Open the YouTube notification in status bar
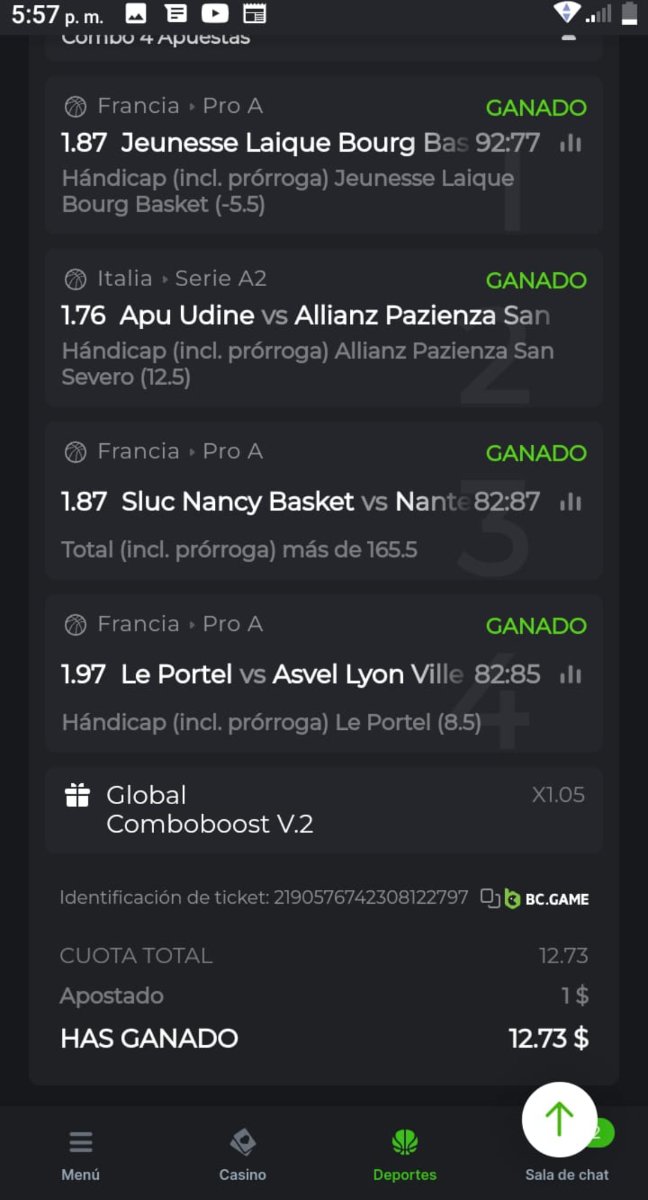The height and width of the screenshot is (1200, 648). pos(214,14)
